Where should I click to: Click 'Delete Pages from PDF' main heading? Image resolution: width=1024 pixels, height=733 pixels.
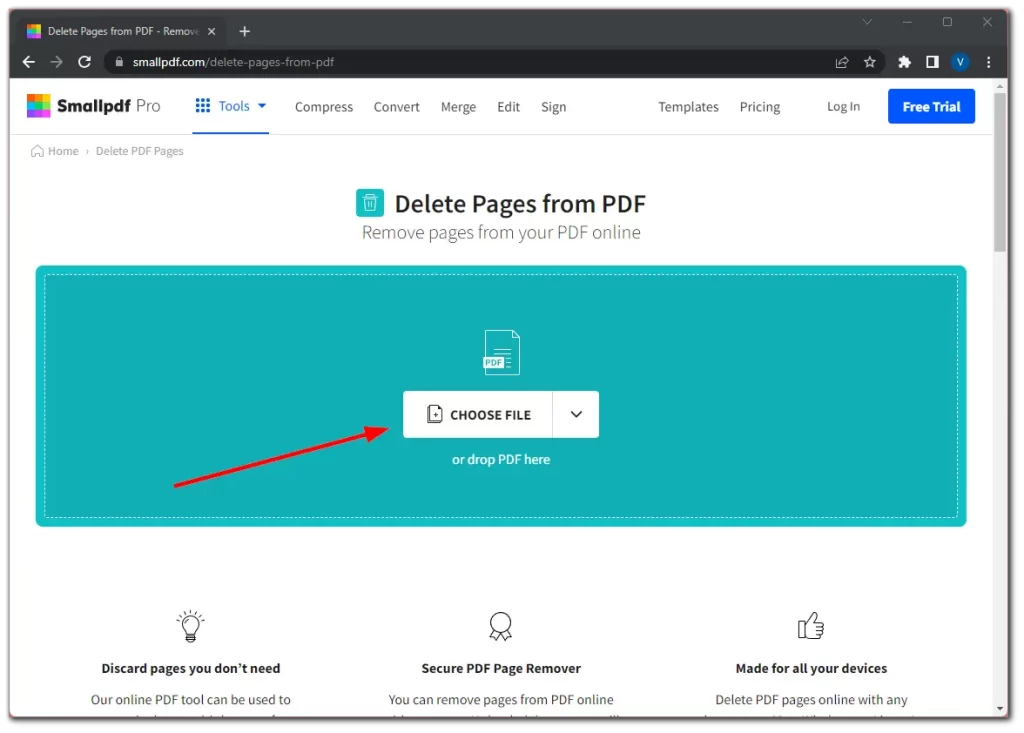[520, 204]
